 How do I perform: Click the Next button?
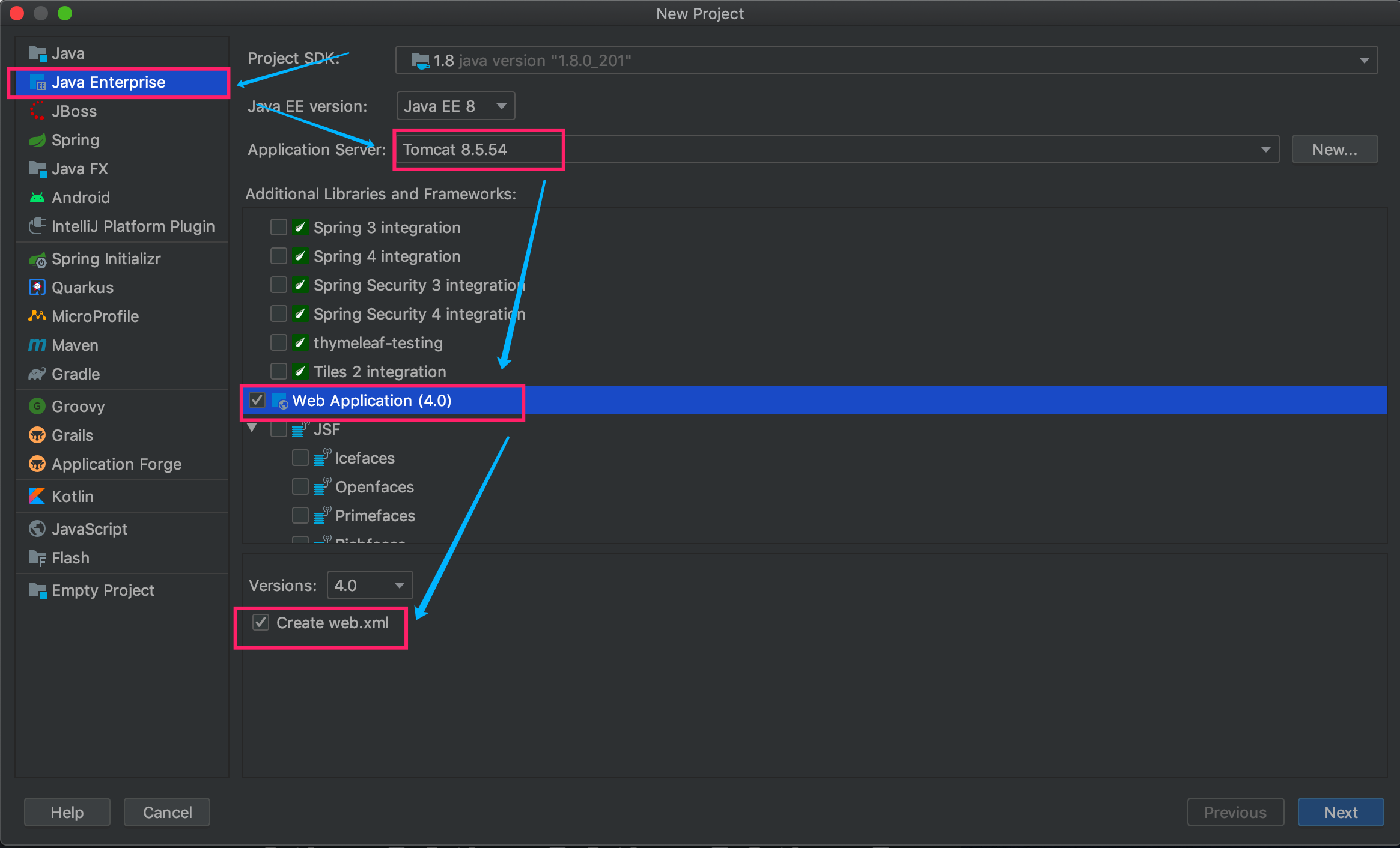[1341, 813]
